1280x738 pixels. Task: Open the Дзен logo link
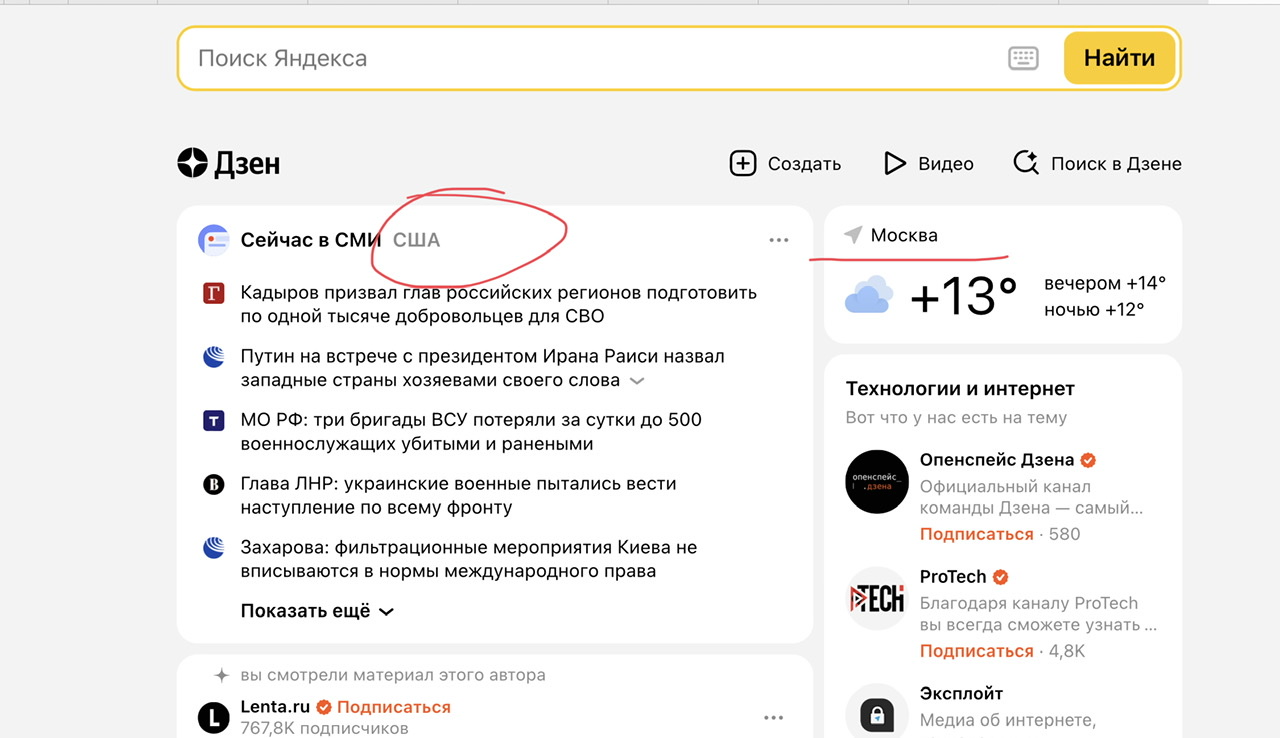[x=229, y=163]
